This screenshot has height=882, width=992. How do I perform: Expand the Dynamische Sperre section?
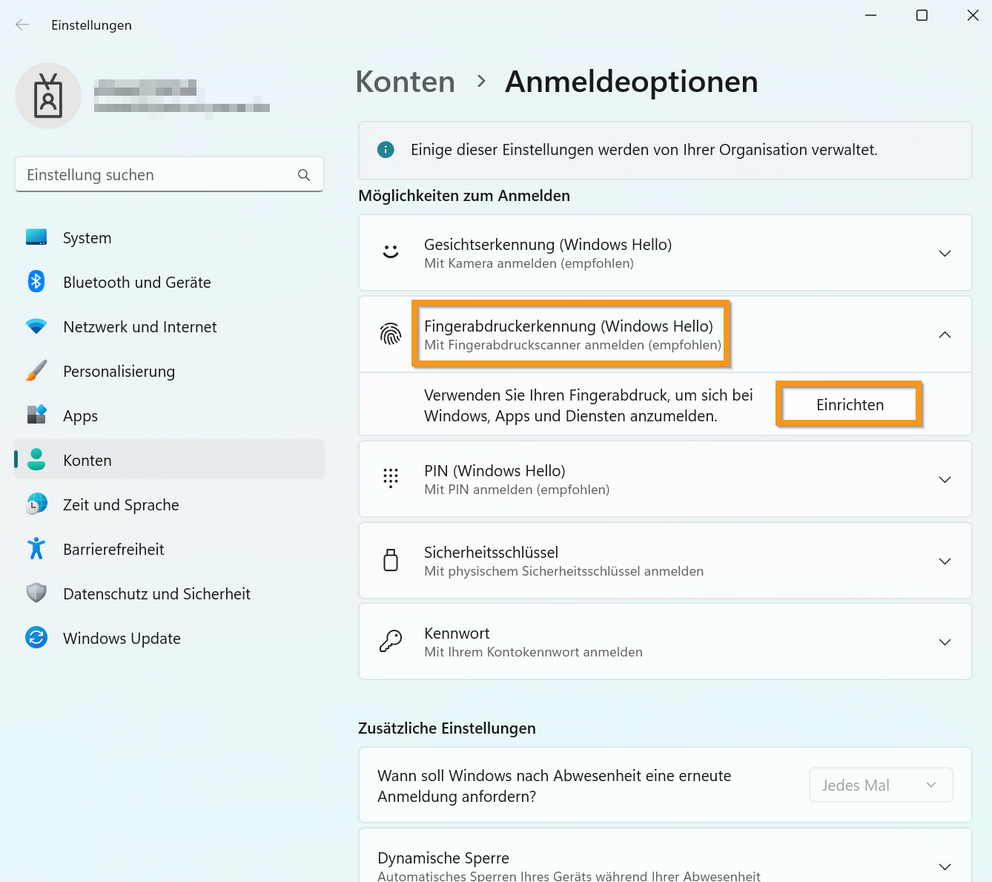(944, 866)
